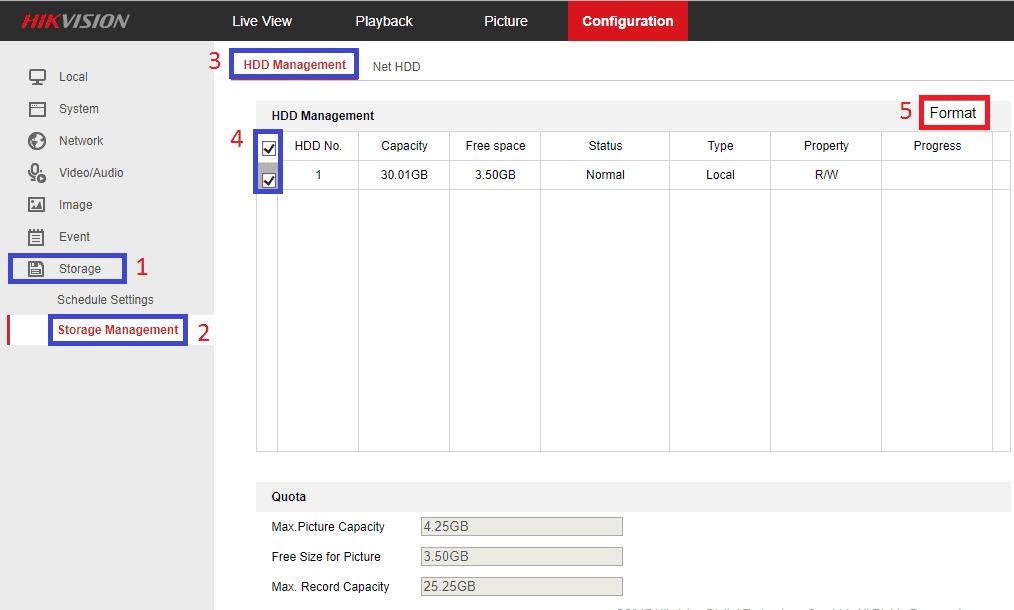Open Event settings in sidebar
Viewport: 1014px width, 610px height.
pos(74,237)
